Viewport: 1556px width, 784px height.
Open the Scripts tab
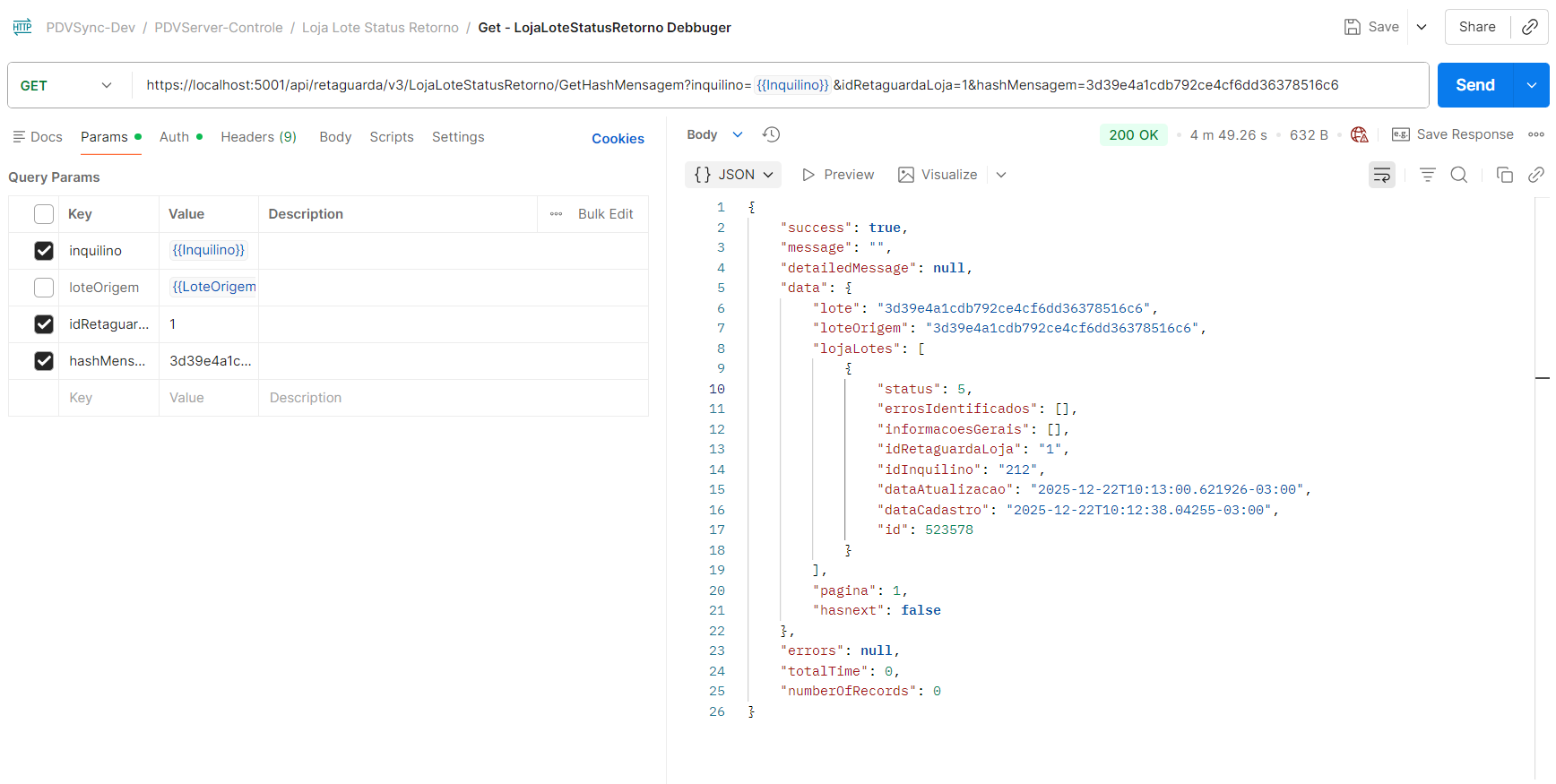coord(392,137)
